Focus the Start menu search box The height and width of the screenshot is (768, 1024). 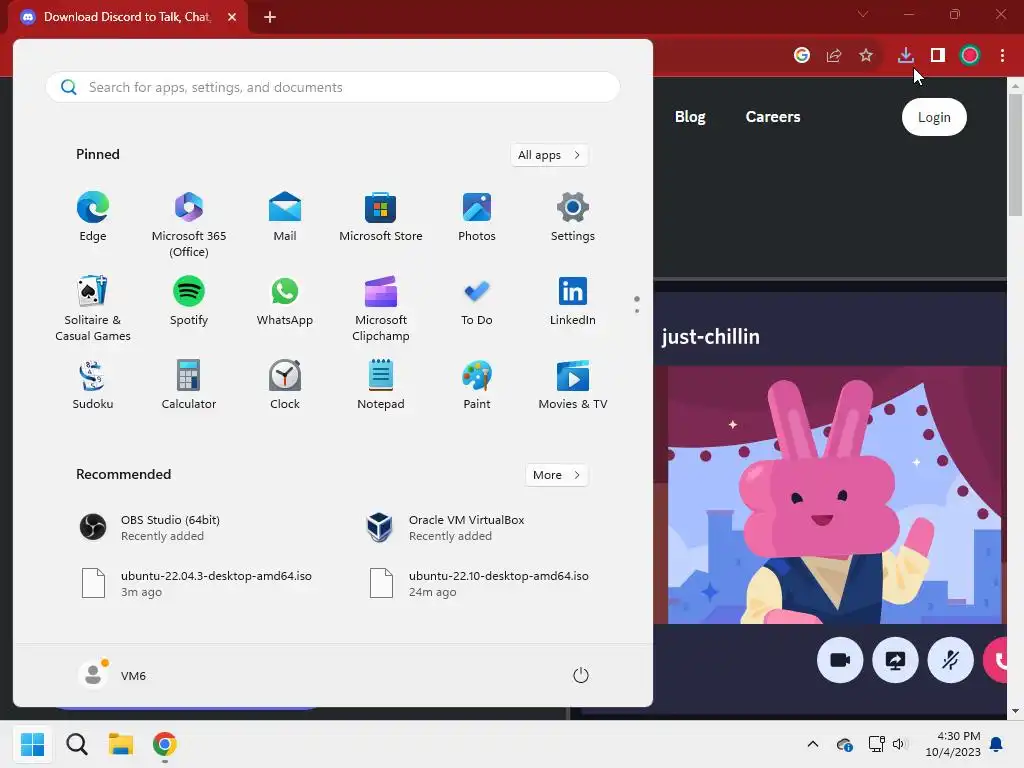point(333,87)
